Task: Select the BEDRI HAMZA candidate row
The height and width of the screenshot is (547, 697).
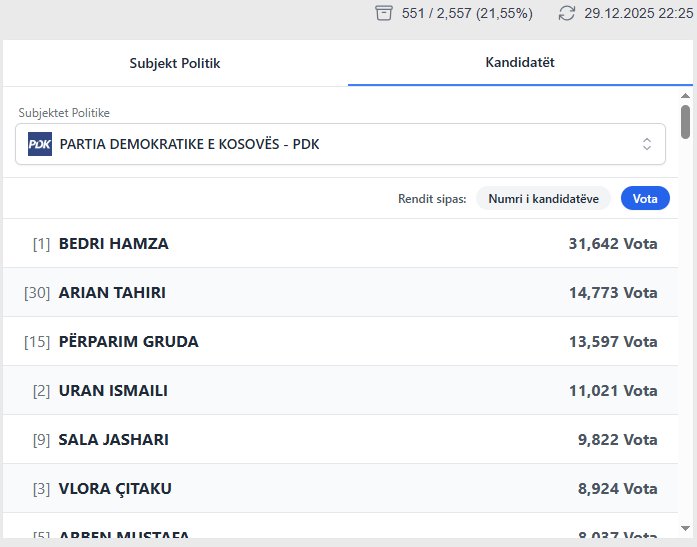Action: coord(340,244)
